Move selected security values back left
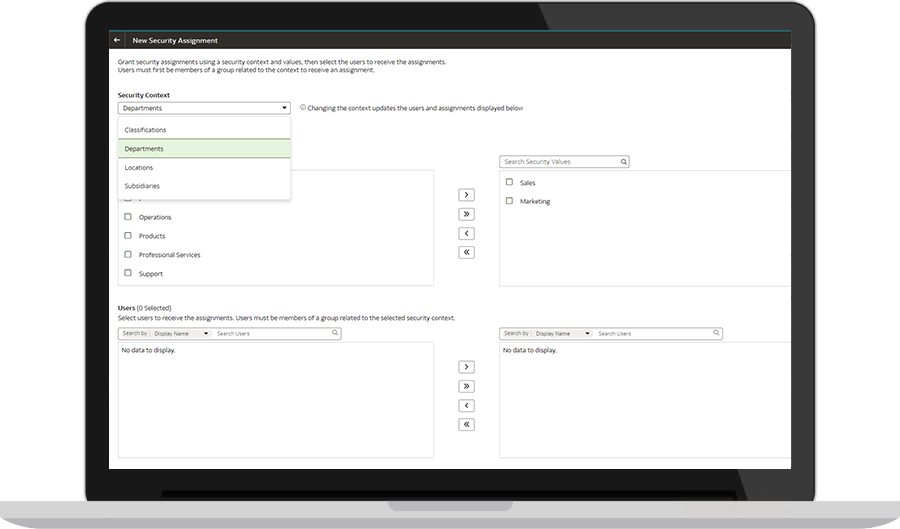The width and height of the screenshot is (900, 529). [x=466, y=234]
